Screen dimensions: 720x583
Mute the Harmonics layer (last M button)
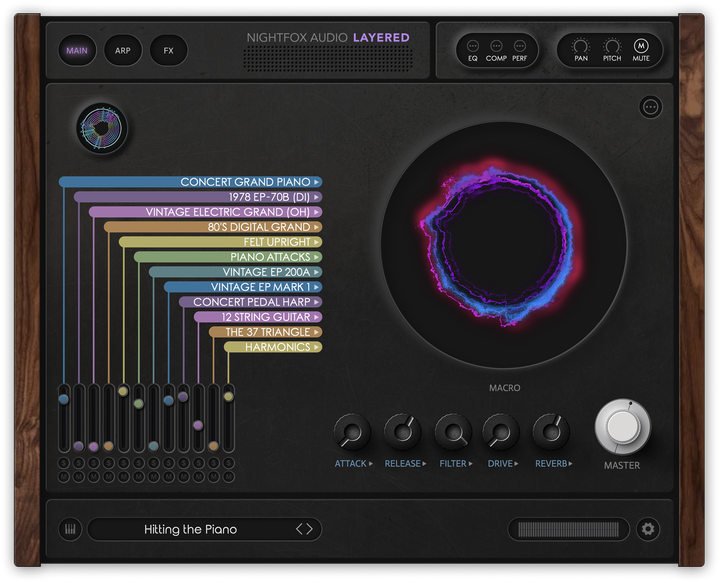(x=228, y=476)
